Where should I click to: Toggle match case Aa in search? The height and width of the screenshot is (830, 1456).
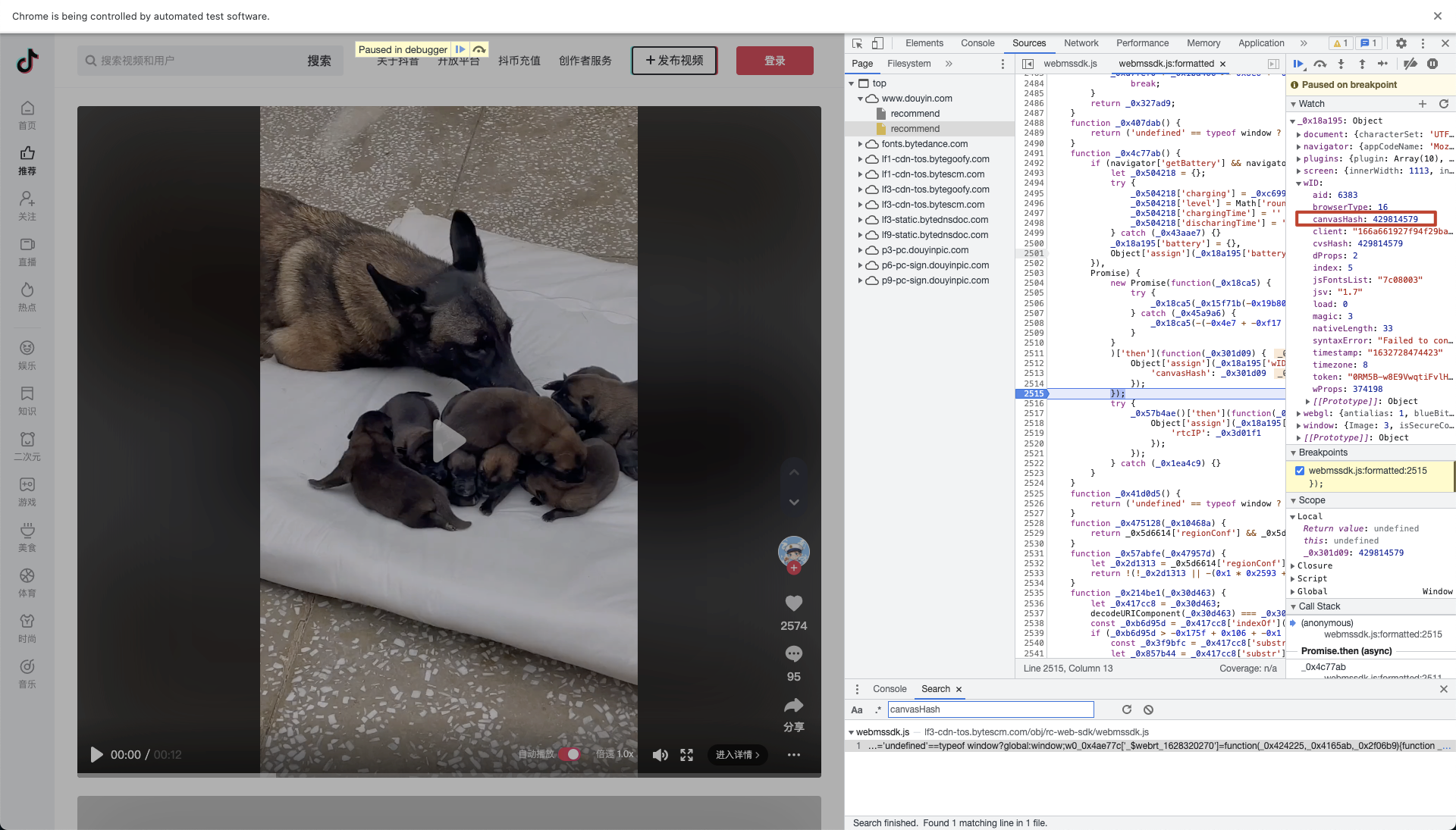tap(857, 710)
